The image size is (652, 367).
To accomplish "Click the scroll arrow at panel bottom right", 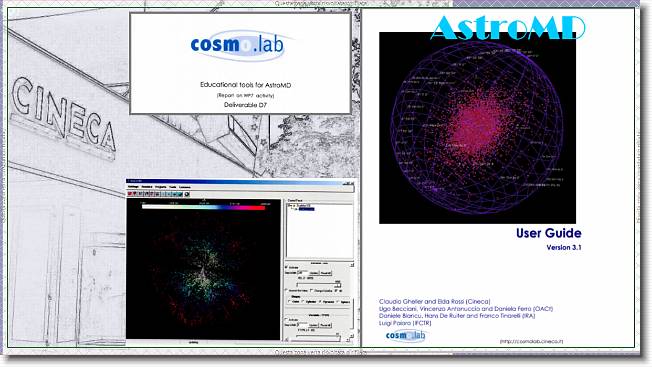I will (x=351, y=336).
